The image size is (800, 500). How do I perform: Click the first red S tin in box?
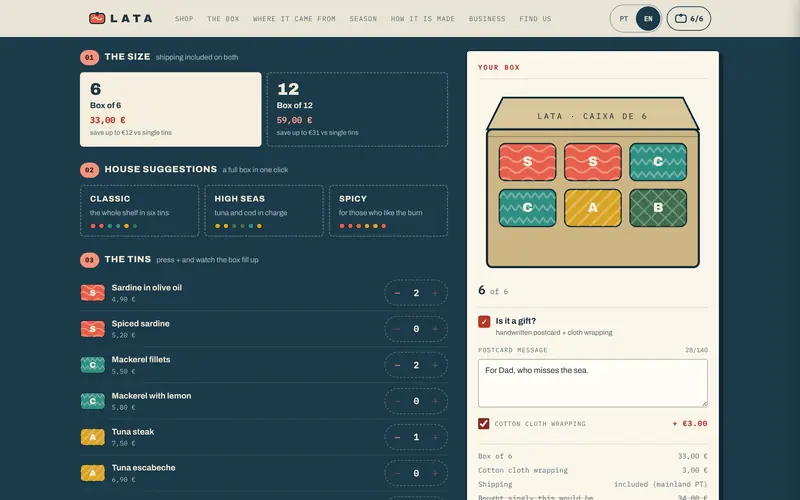(x=528, y=162)
